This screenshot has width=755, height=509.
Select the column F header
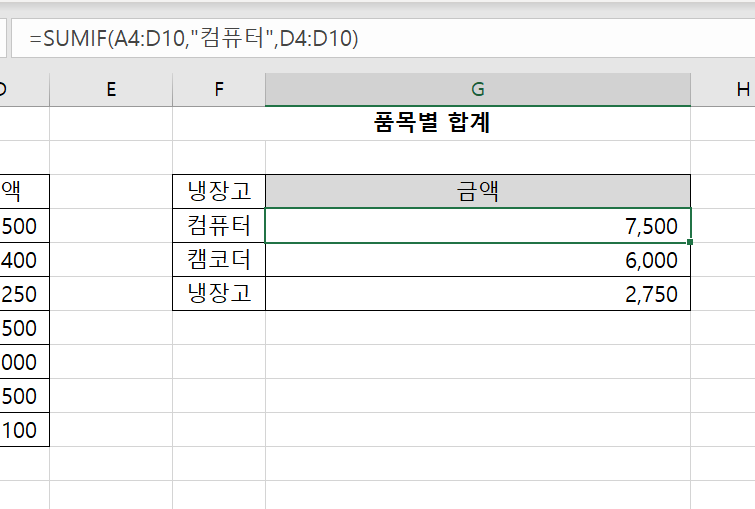(219, 90)
